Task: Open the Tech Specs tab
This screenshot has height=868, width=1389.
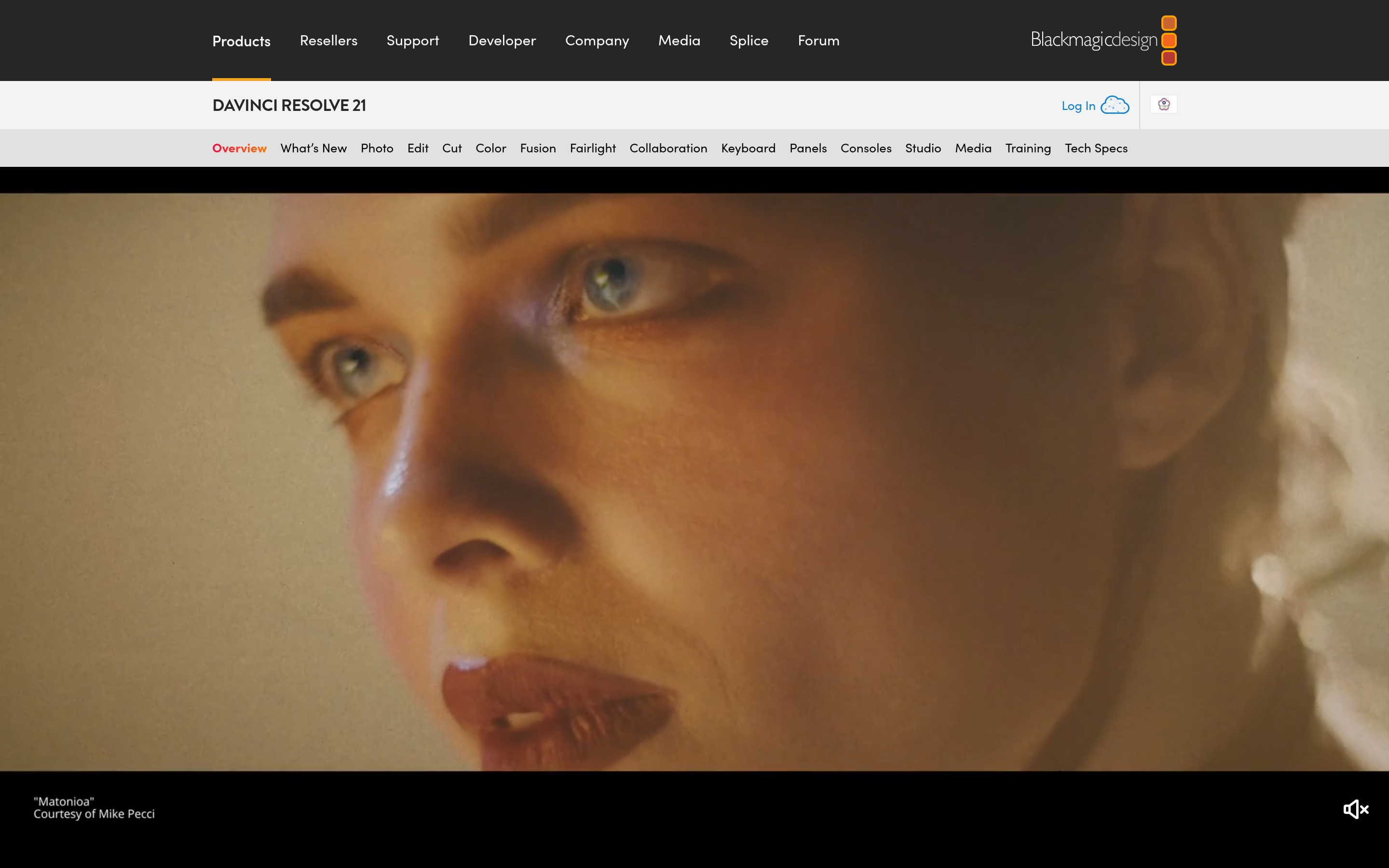Action: point(1096,148)
